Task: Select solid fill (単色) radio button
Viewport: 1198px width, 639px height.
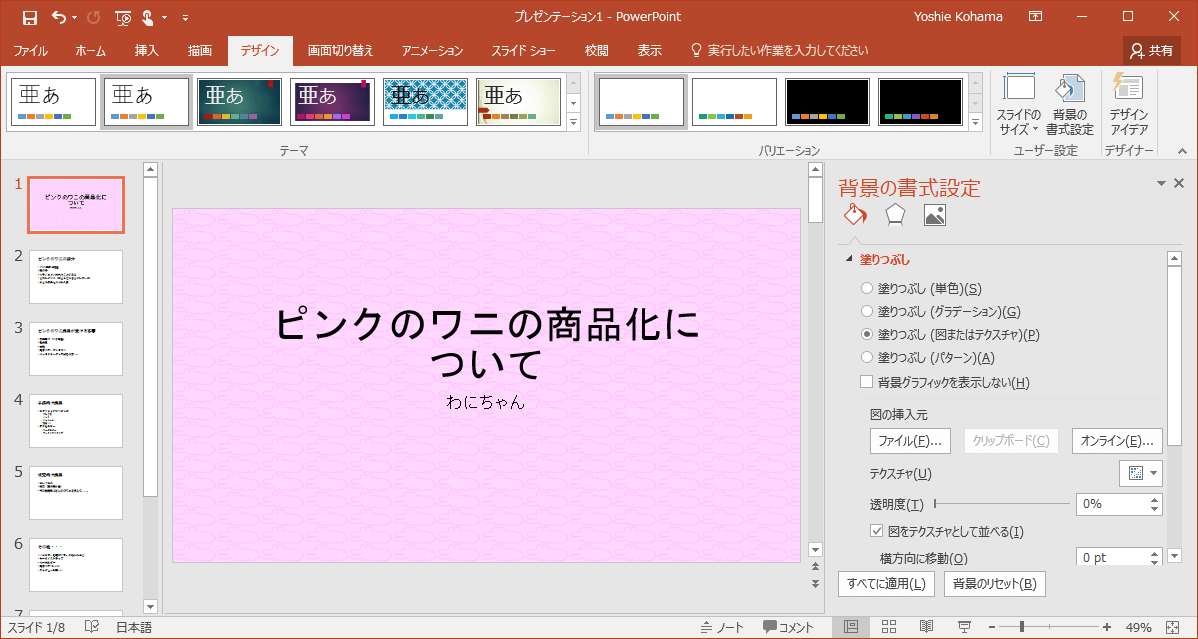Action: tap(867, 288)
